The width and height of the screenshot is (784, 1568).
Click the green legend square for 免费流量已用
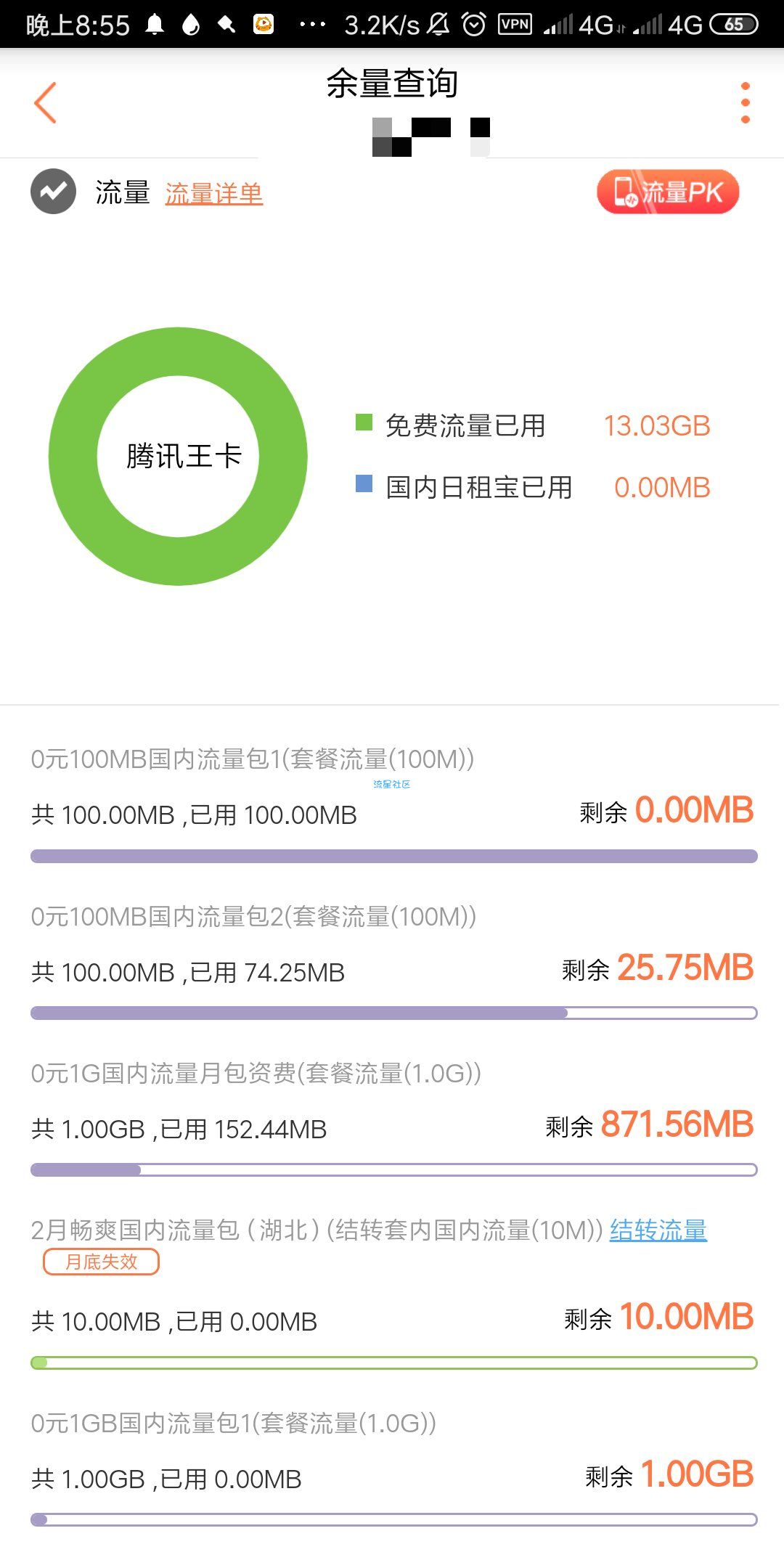pos(364,422)
